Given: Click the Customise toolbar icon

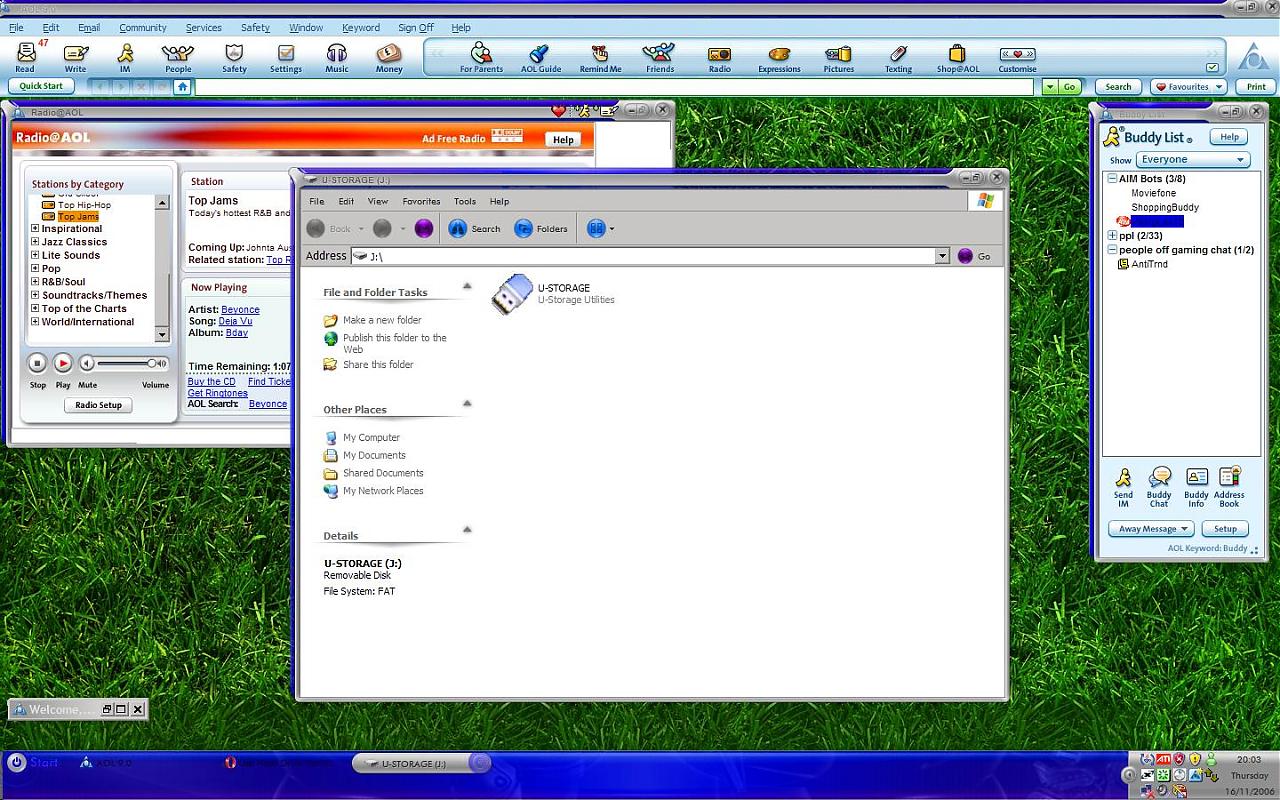Looking at the screenshot, I should (1017, 57).
